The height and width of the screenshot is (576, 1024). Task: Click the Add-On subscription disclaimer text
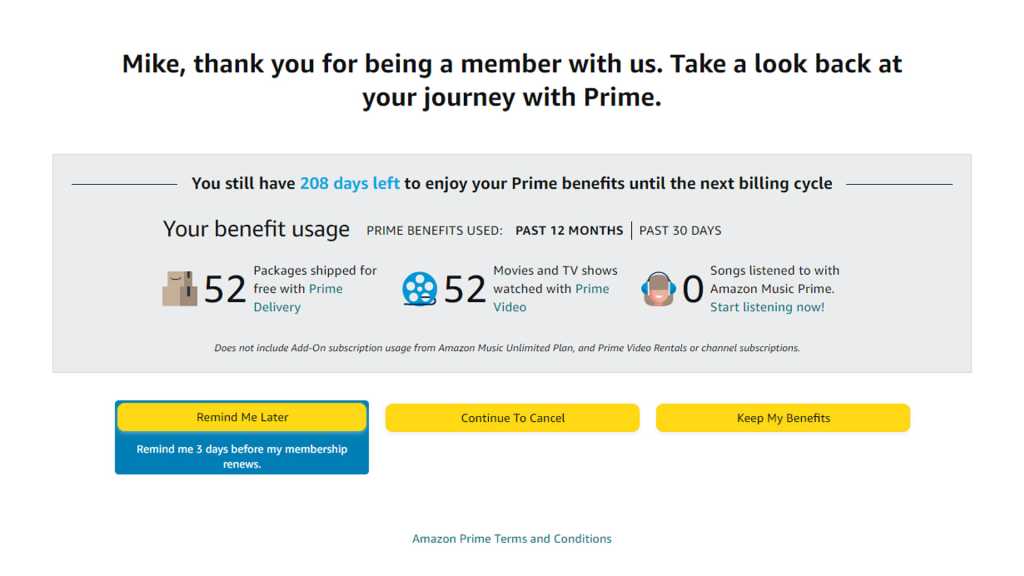(512, 347)
